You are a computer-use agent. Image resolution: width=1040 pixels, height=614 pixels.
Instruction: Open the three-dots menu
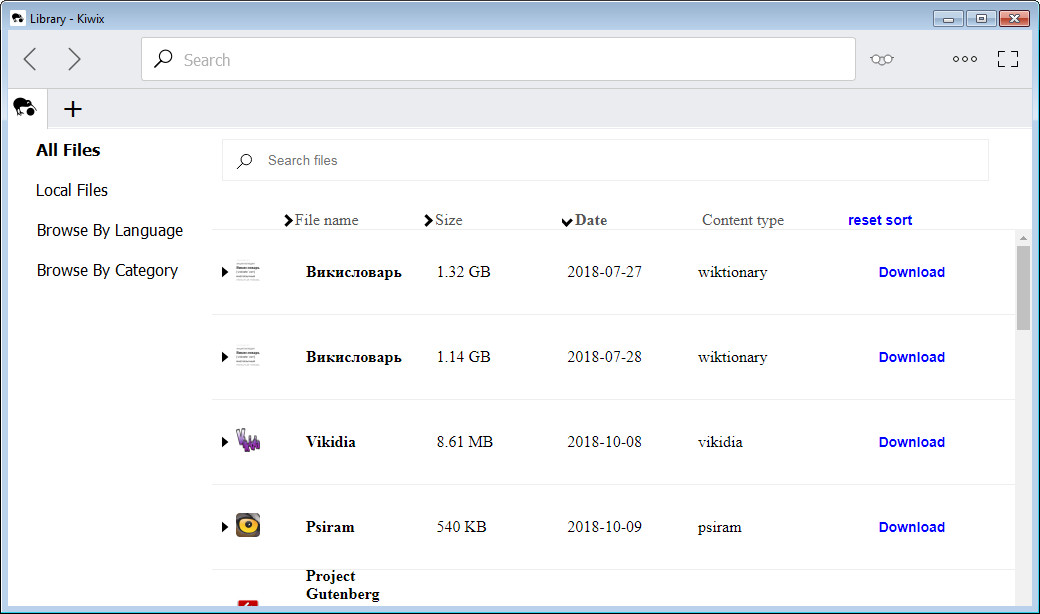[x=964, y=59]
